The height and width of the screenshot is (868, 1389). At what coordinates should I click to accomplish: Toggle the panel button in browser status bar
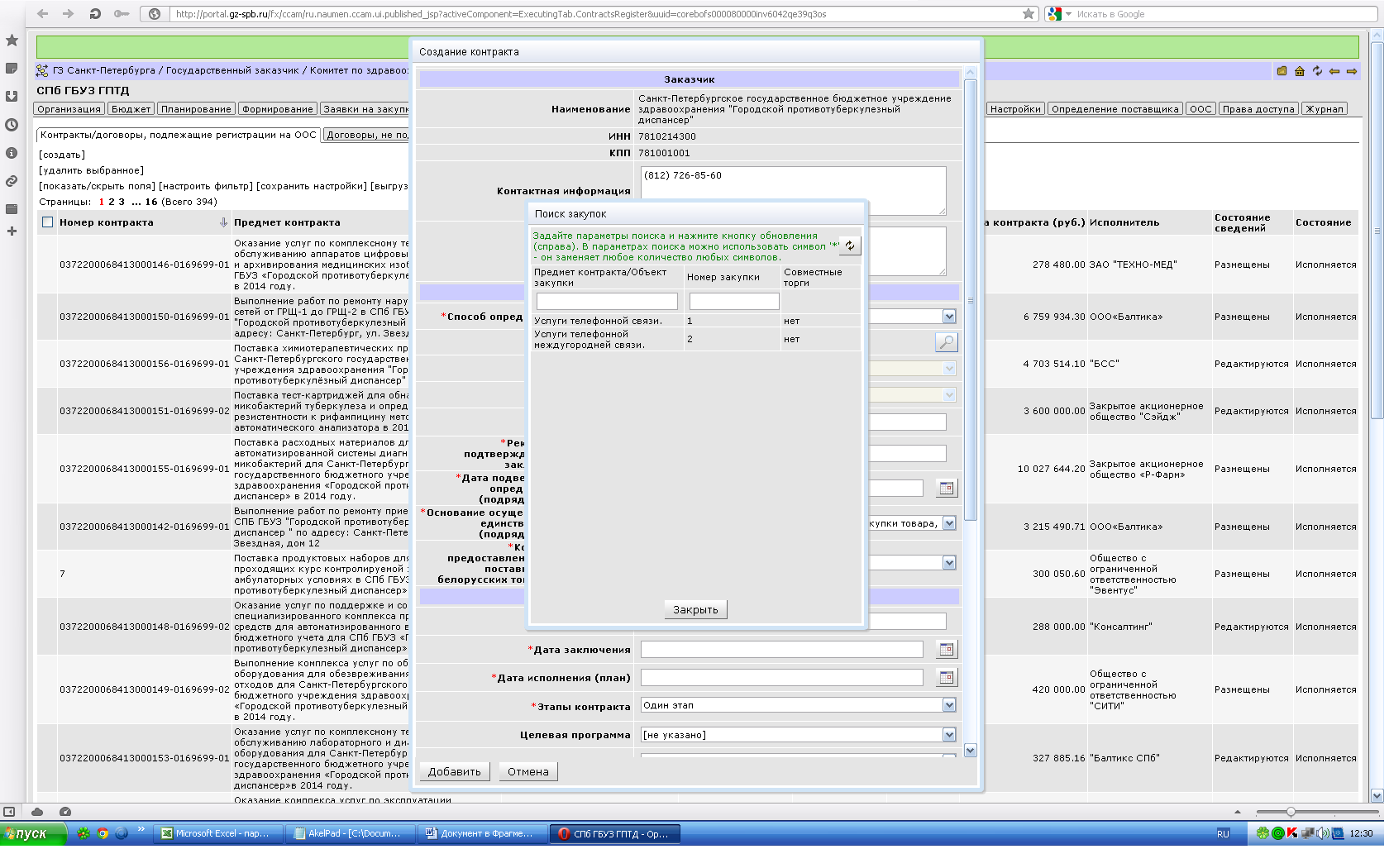click(9, 812)
